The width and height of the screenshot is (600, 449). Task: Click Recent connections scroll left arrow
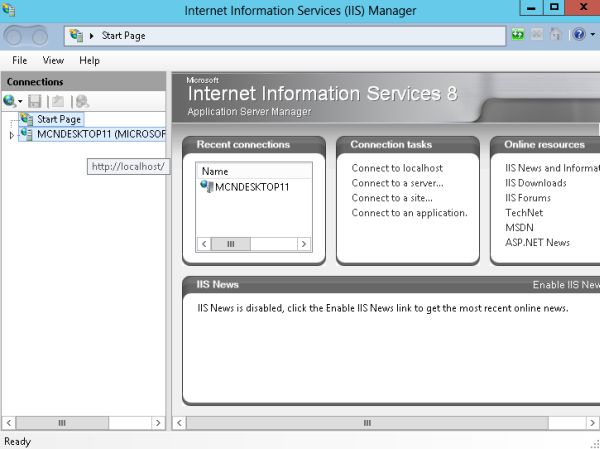[x=204, y=244]
